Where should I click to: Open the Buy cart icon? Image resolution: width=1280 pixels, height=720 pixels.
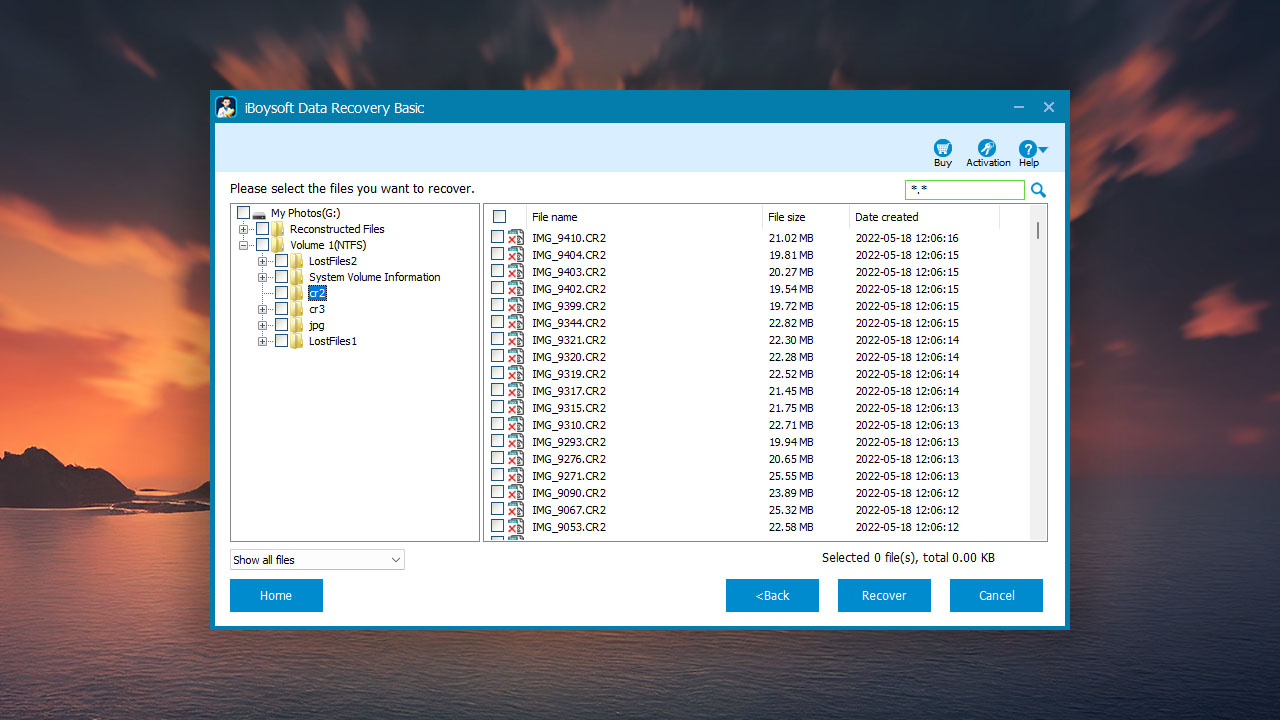(943, 148)
